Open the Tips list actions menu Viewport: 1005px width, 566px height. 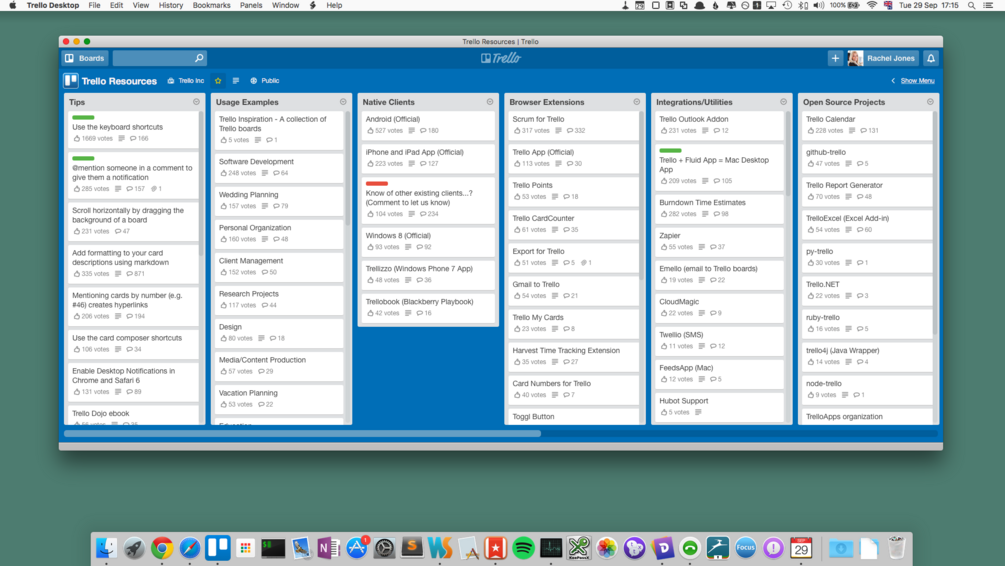[x=196, y=102]
